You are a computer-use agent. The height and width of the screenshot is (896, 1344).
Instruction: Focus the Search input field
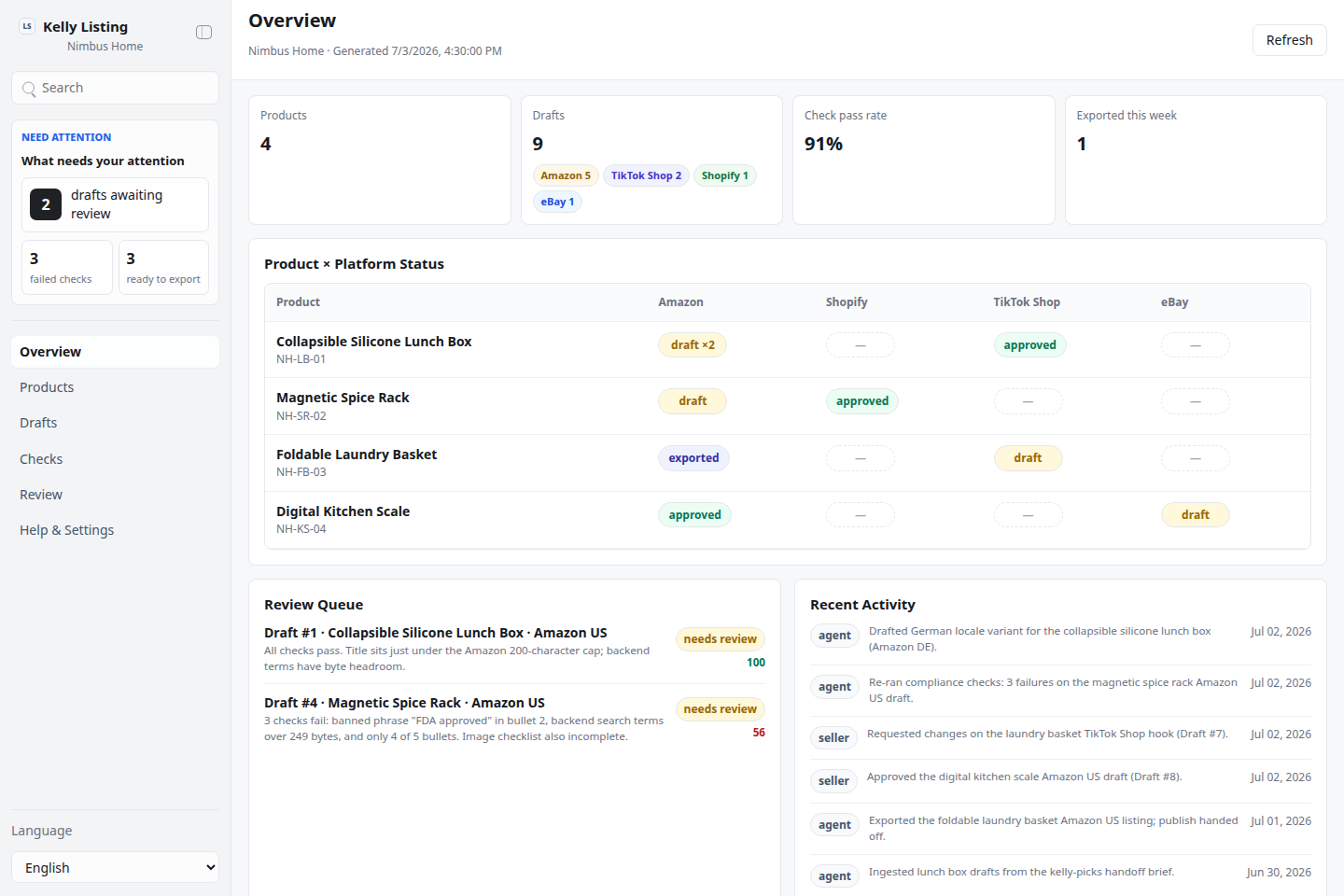pyautogui.click(x=115, y=88)
